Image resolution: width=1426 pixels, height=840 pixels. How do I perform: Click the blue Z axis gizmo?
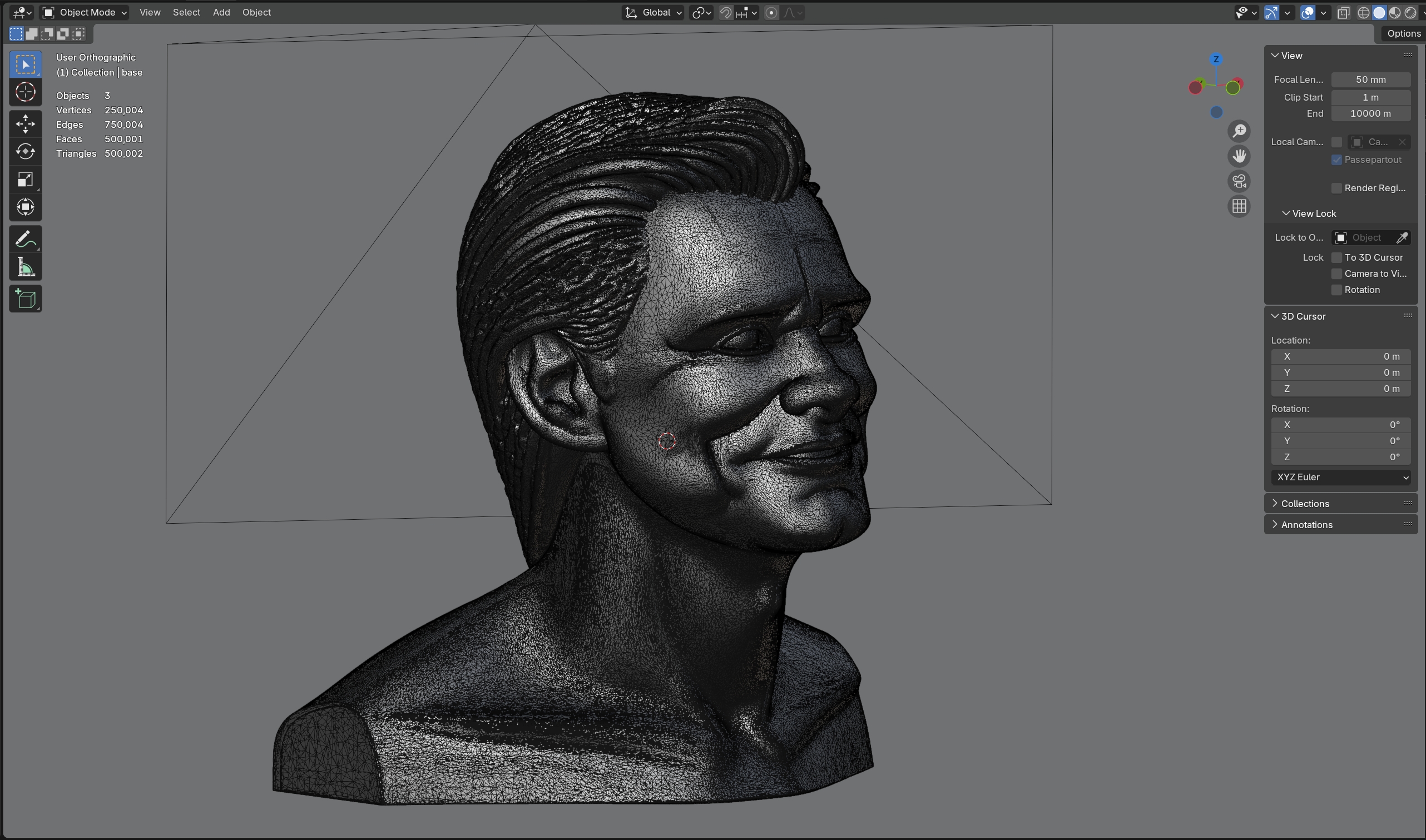click(x=1216, y=59)
